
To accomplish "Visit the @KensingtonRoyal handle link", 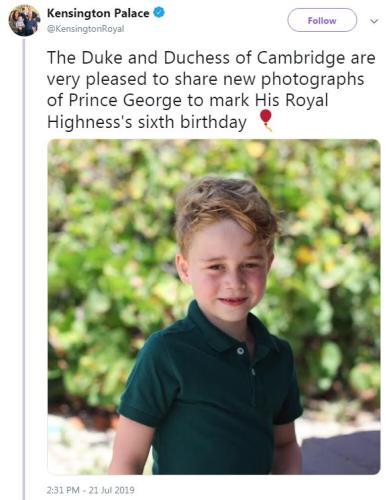I will click(86, 29).
